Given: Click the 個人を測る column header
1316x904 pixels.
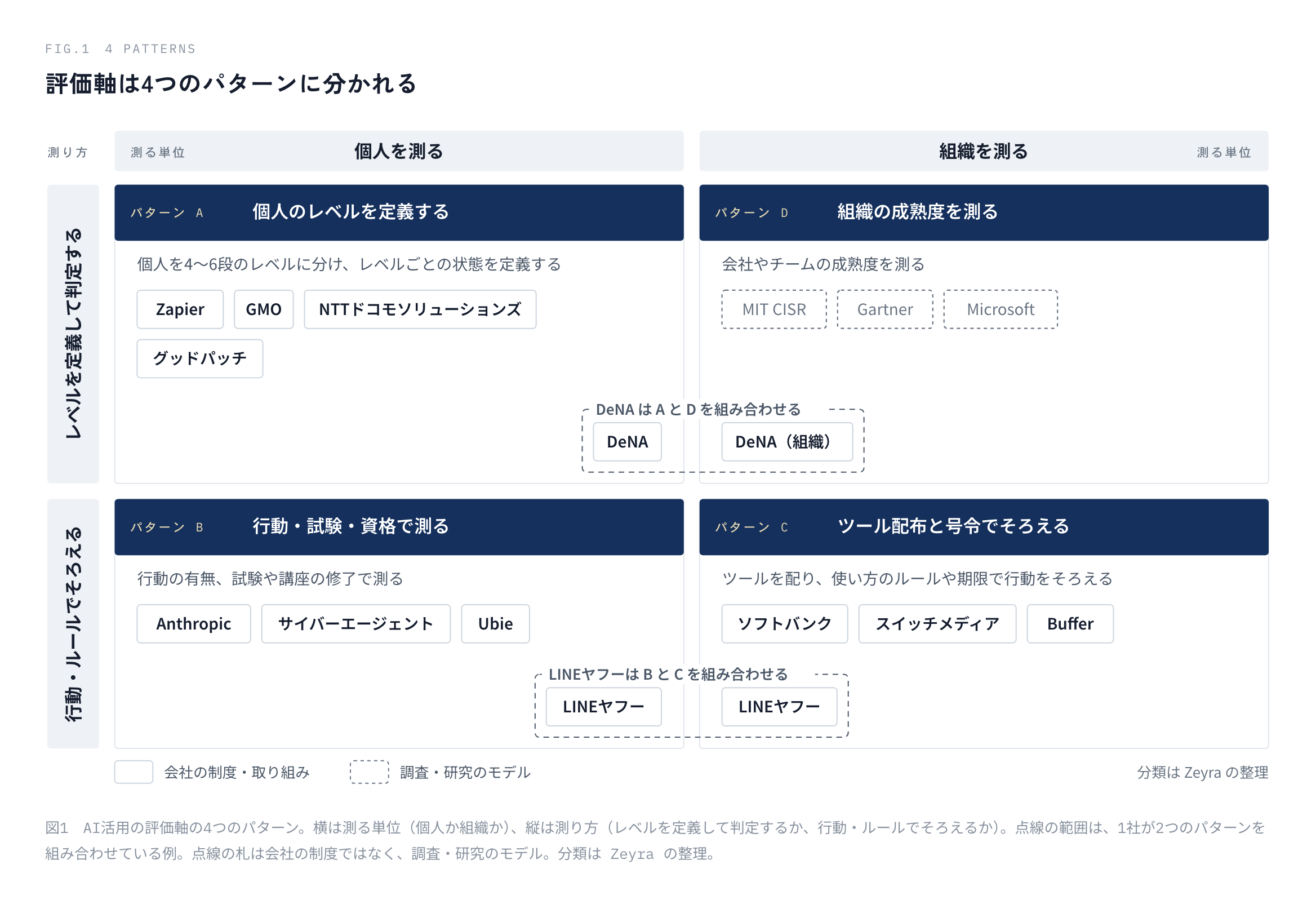Looking at the screenshot, I should pyautogui.click(x=399, y=151).
